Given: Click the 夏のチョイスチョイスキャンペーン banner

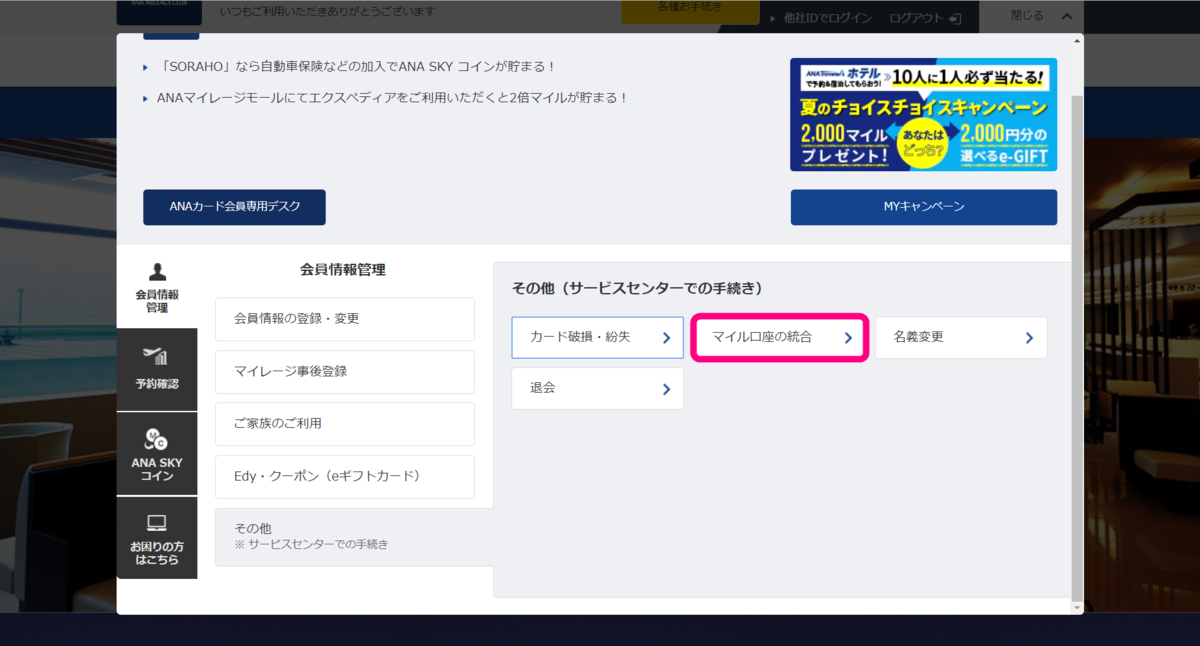Looking at the screenshot, I should 924,114.
